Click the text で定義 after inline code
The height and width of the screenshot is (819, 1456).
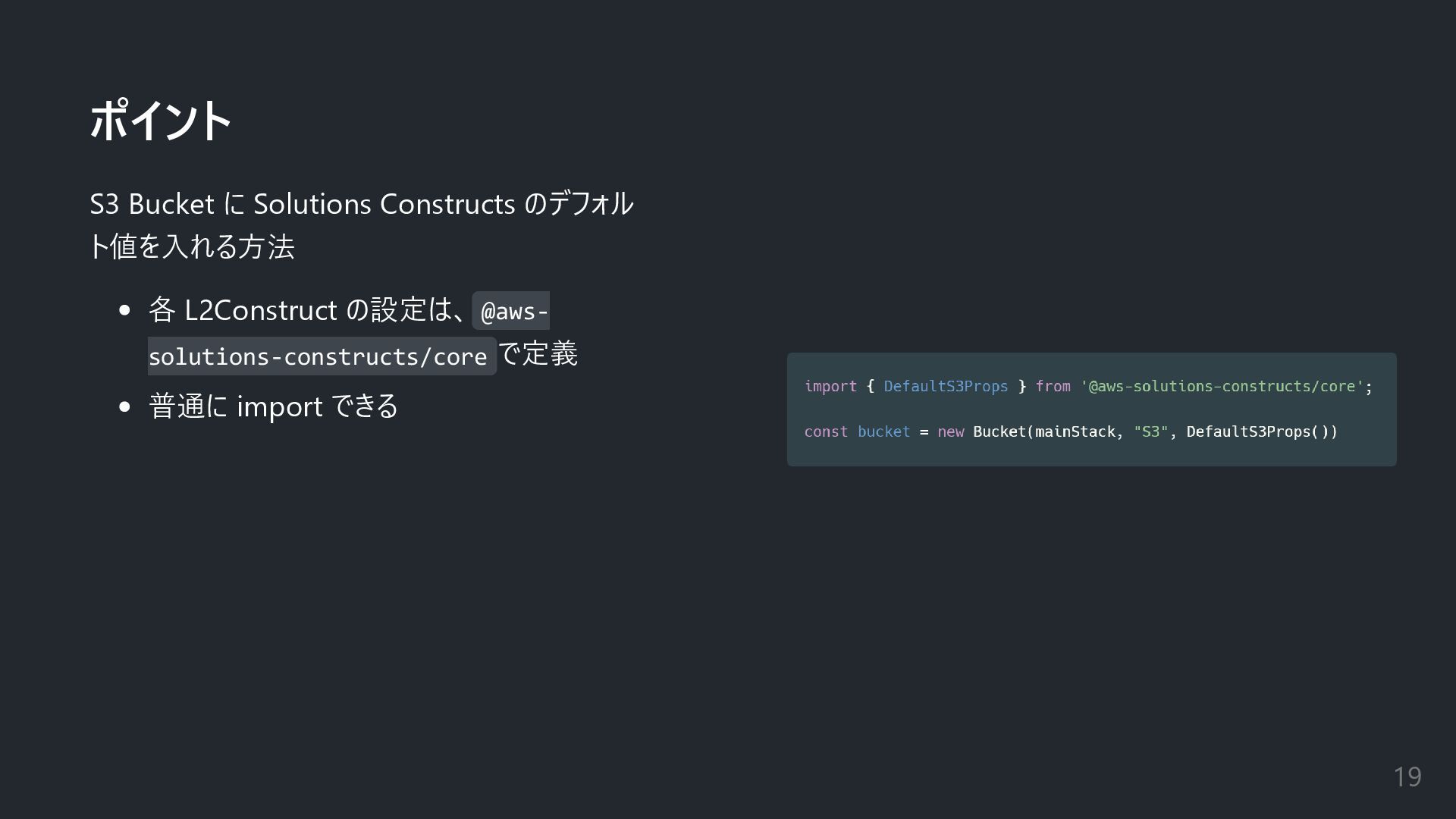pos(538,353)
